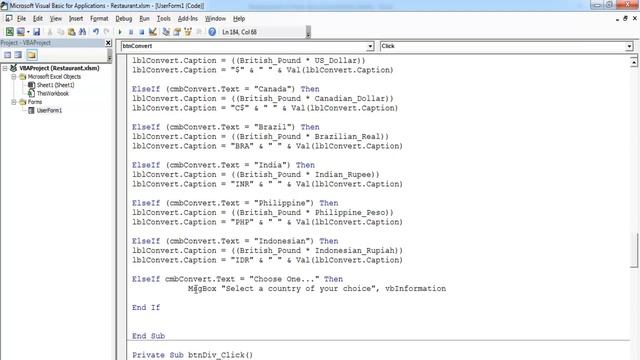Select Sheet1 (Sheet1) in project tree

56,85
